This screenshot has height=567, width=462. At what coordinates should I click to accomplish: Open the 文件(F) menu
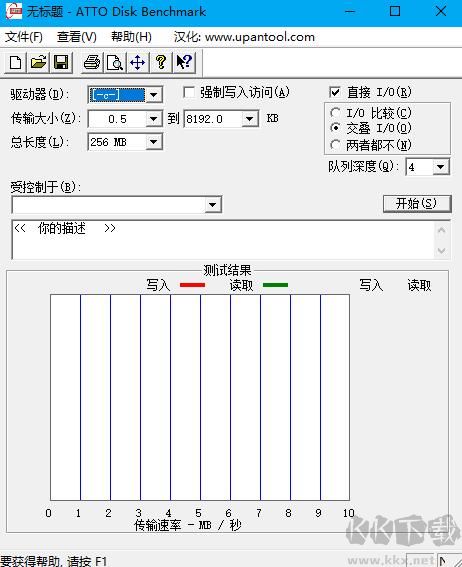pos(24,37)
